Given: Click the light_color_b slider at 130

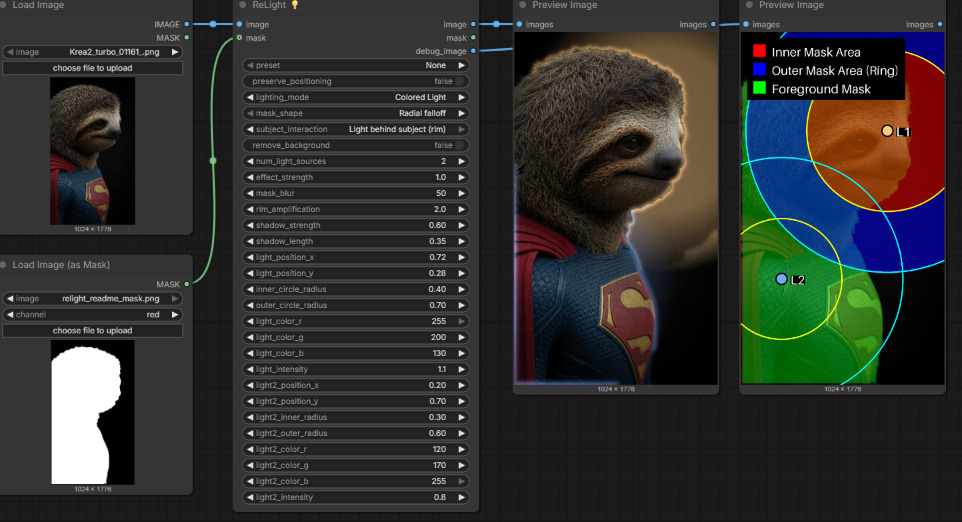Looking at the screenshot, I should [356, 353].
